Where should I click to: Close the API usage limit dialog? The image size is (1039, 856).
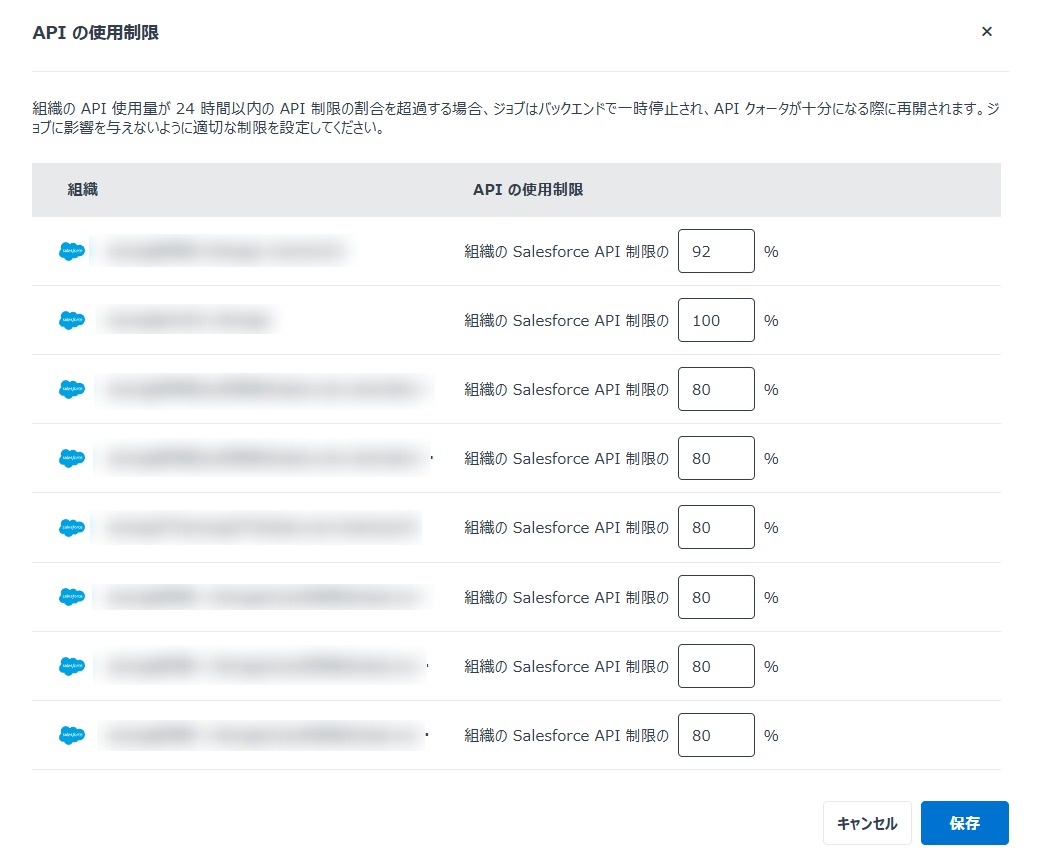(987, 31)
